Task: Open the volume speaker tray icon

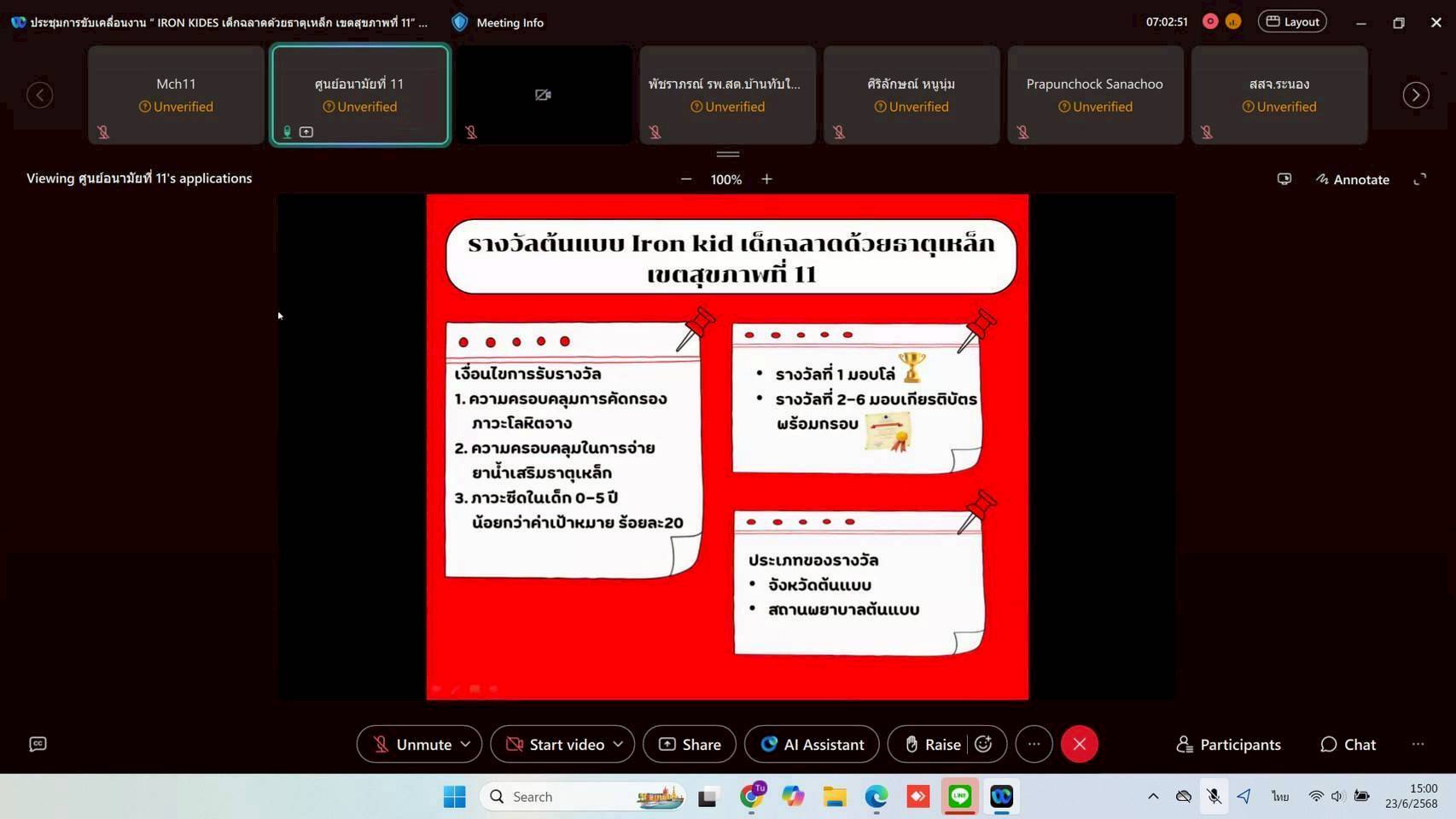Action: 1337,796
